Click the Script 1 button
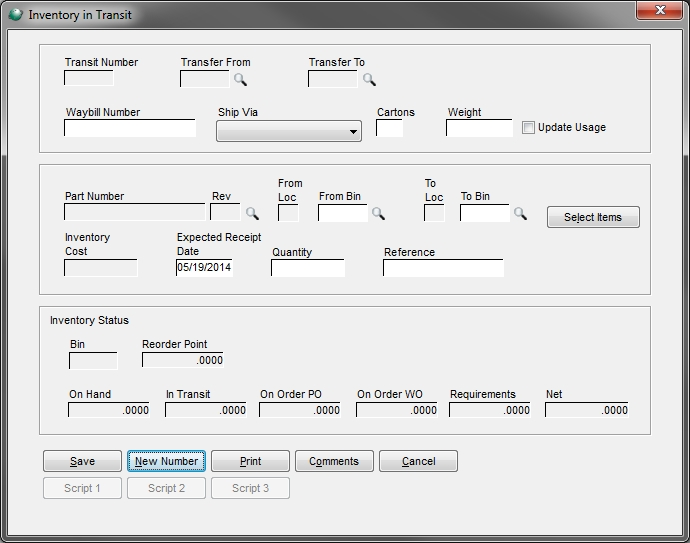 coord(82,488)
